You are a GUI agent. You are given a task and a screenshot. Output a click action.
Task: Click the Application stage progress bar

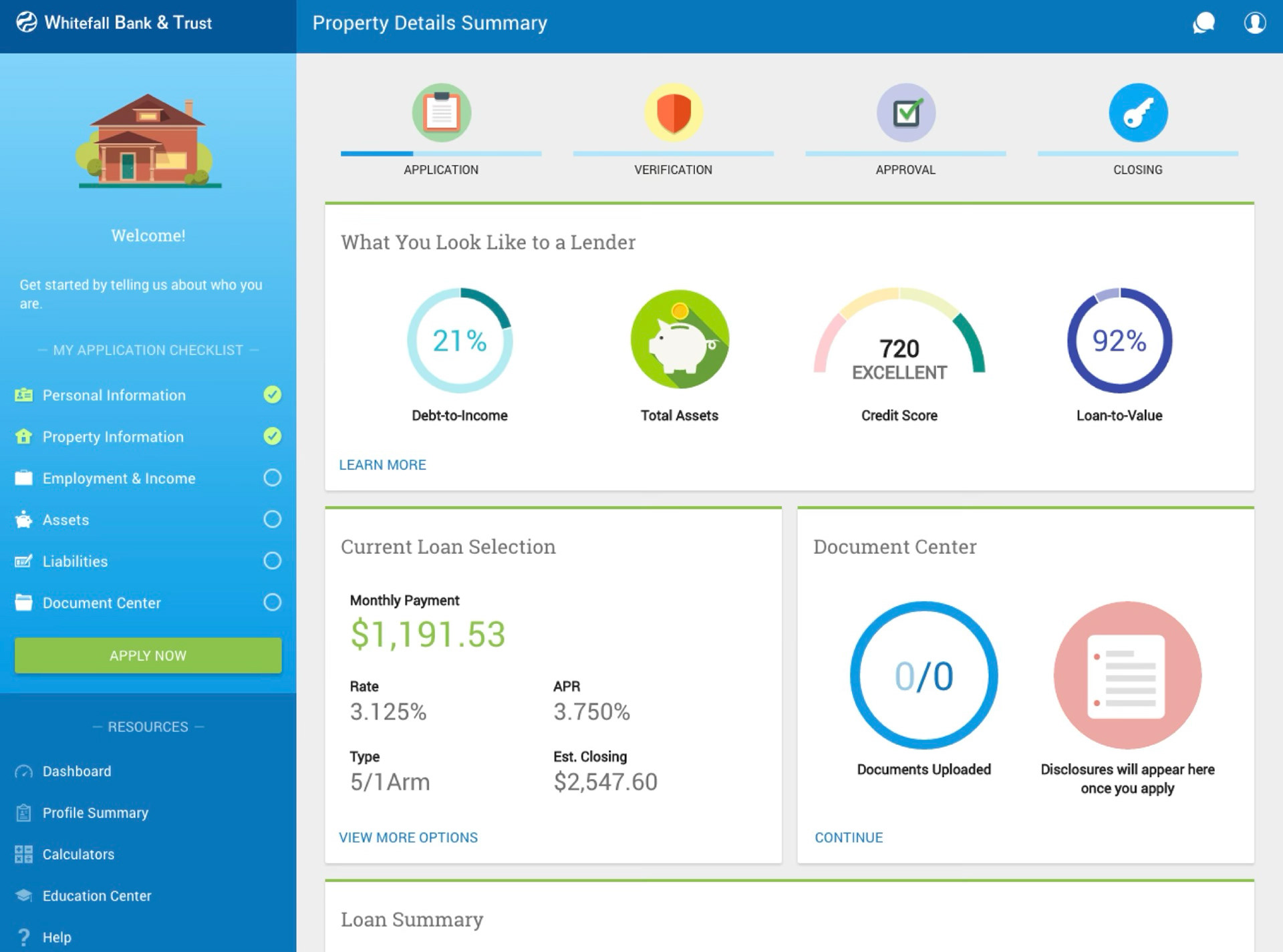pos(441,154)
